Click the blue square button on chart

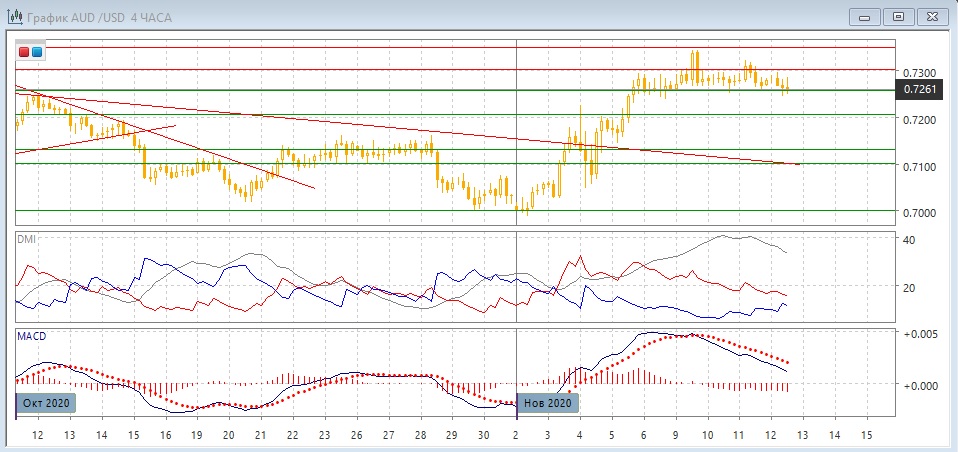pos(37,52)
